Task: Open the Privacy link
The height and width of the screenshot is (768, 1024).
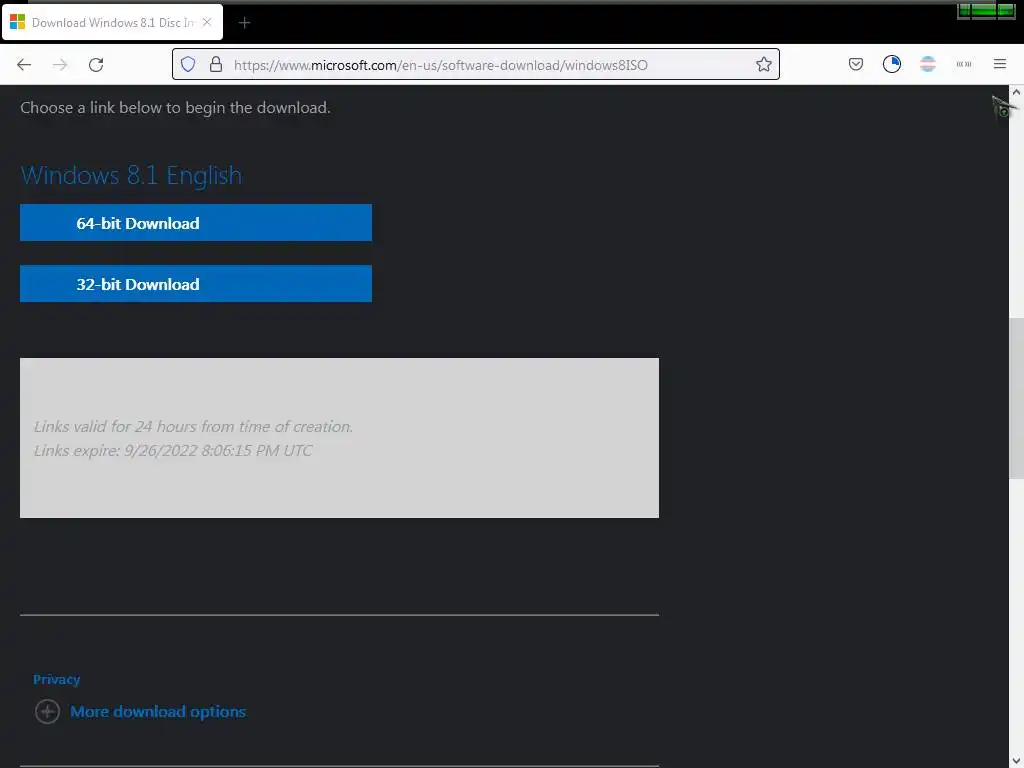Action: click(x=57, y=679)
